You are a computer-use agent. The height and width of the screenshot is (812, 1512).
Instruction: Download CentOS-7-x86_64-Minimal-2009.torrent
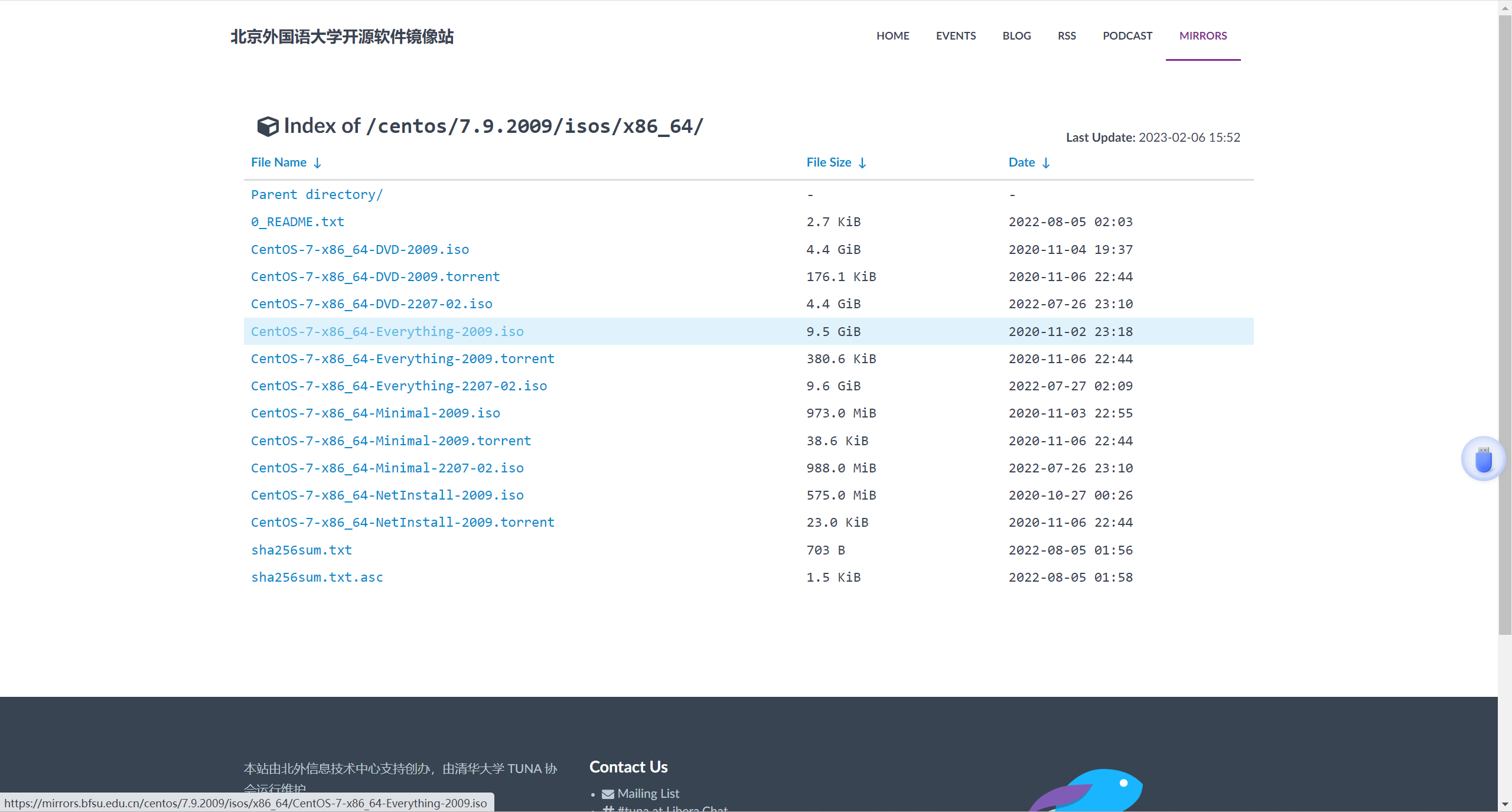pyautogui.click(x=391, y=441)
